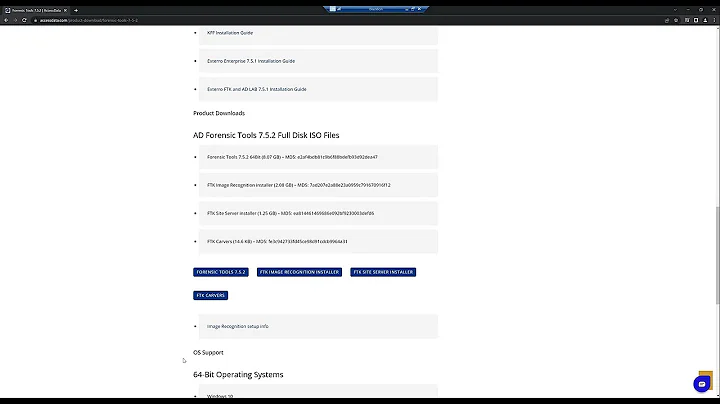
Task: Click the FTK SITE SERVER INSTALLER button
Action: 383,272
